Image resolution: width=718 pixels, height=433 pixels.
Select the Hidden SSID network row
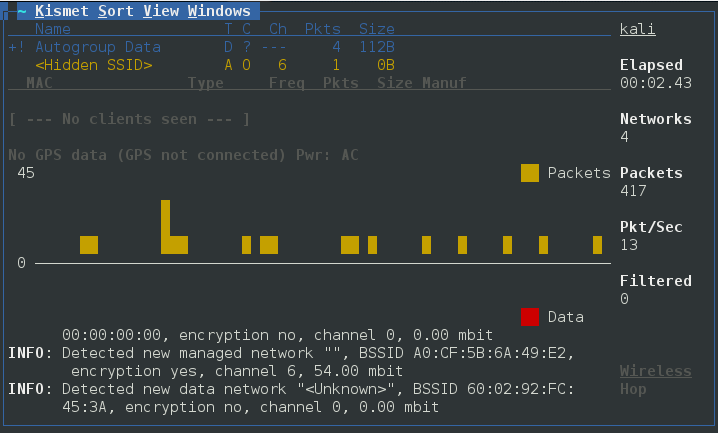(x=94, y=65)
